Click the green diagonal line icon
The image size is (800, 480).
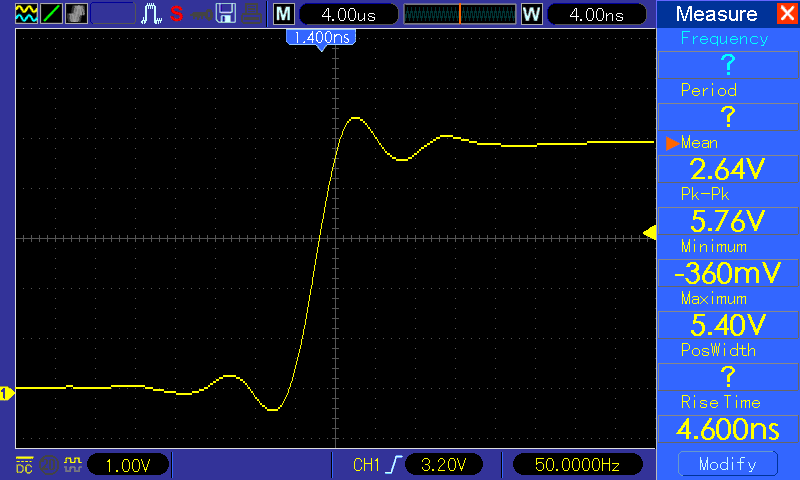pos(52,14)
